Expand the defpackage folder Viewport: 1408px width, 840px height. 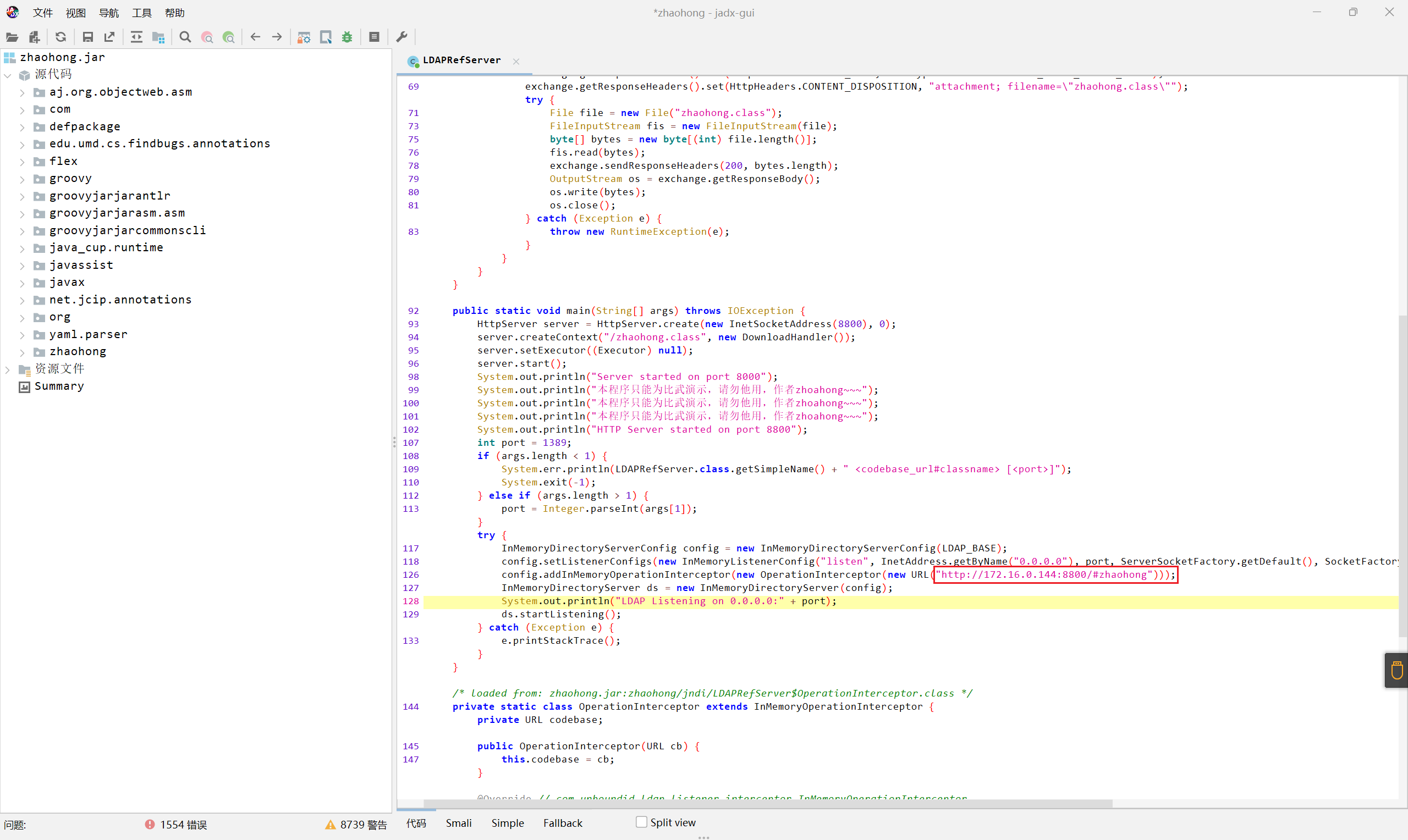[23, 127]
